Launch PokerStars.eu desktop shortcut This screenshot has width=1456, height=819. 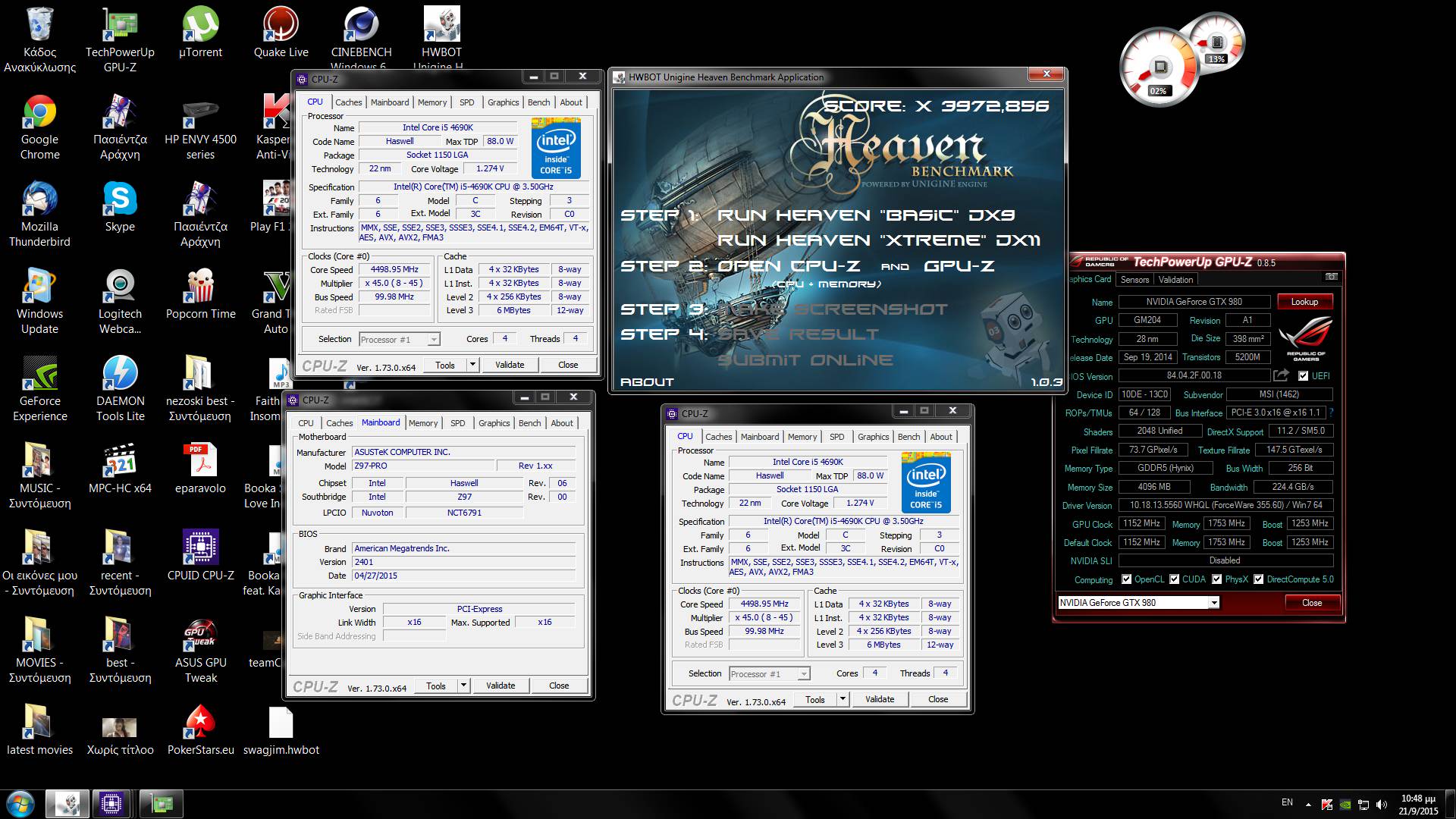pos(200,730)
